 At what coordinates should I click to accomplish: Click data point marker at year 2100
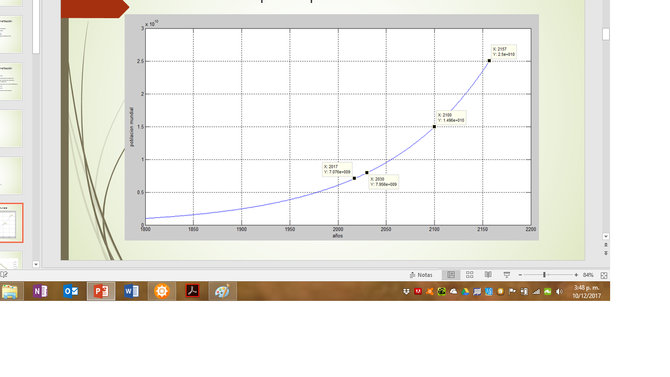[435, 127]
